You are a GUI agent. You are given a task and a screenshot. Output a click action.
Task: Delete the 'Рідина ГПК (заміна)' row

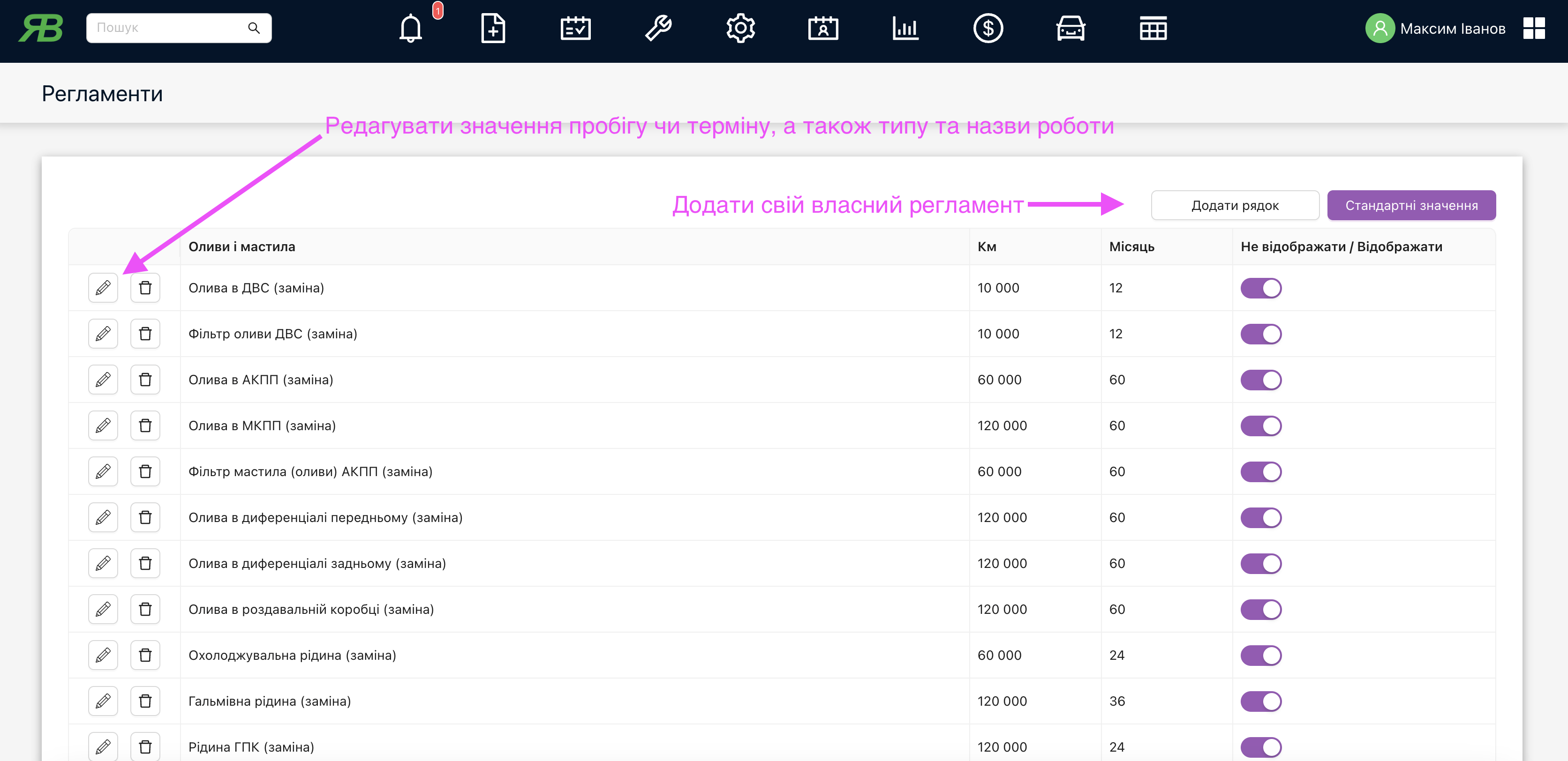(x=145, y=746)
